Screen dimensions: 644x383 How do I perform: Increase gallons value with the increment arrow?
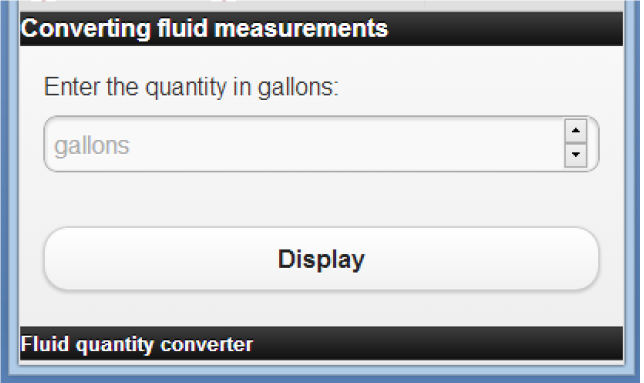point(575,131)
